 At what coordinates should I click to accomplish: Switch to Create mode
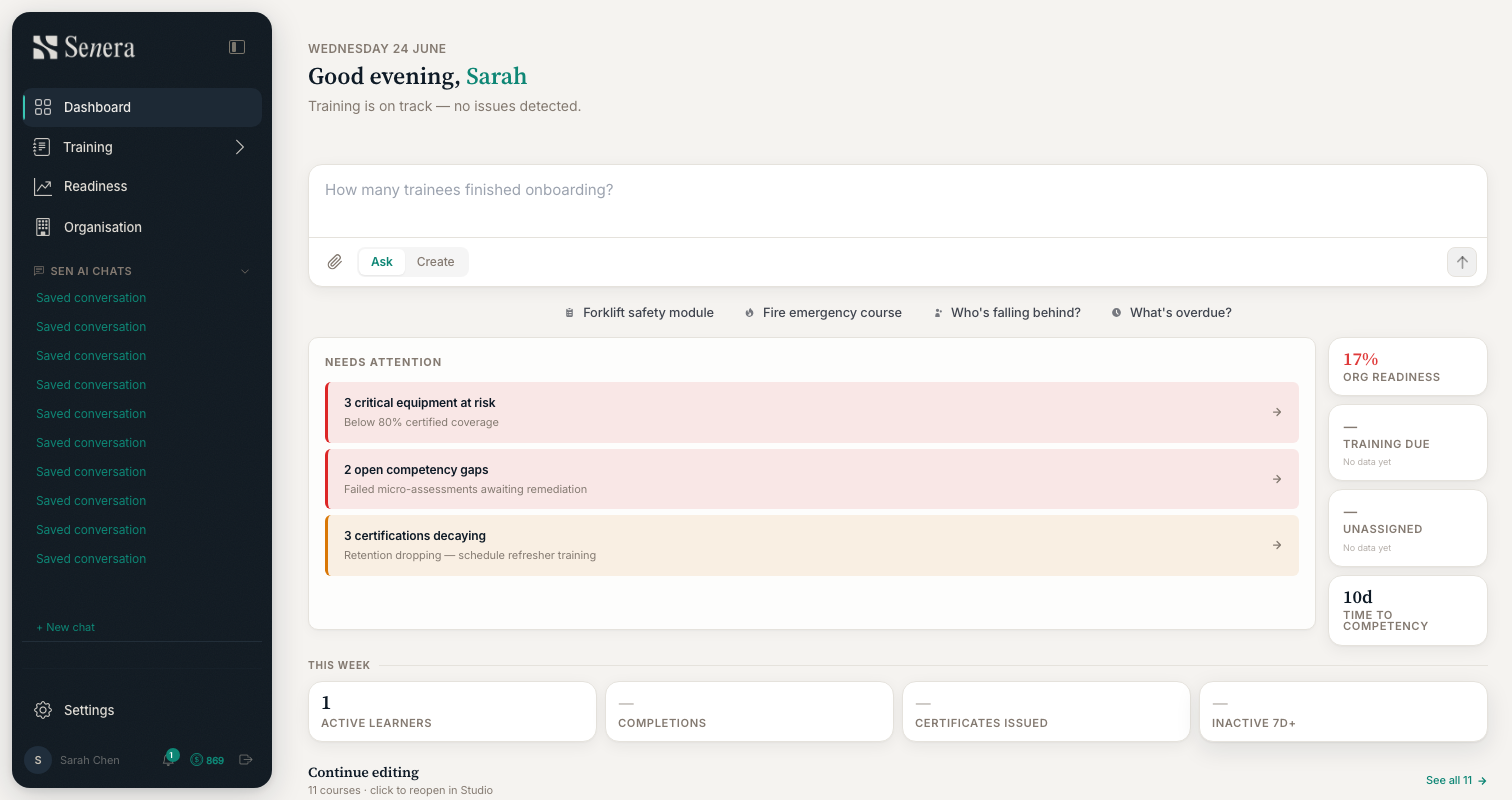pos(436,262)
